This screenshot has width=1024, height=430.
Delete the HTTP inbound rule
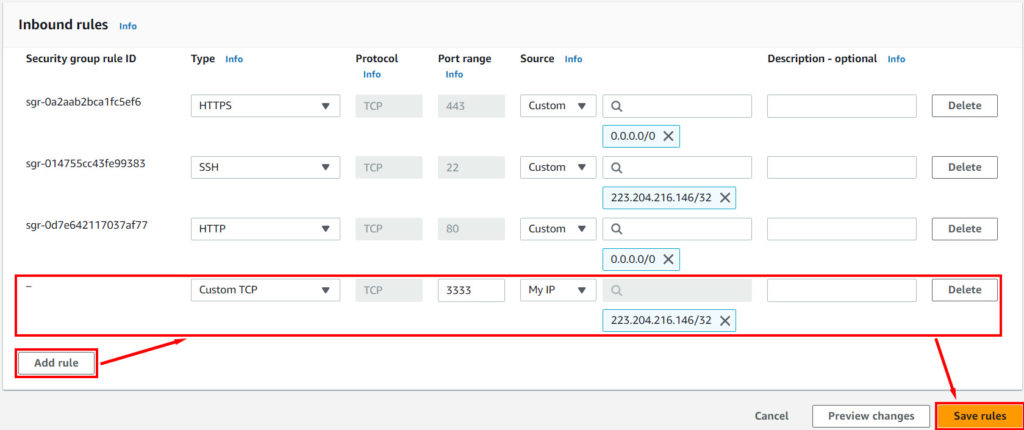965,229
